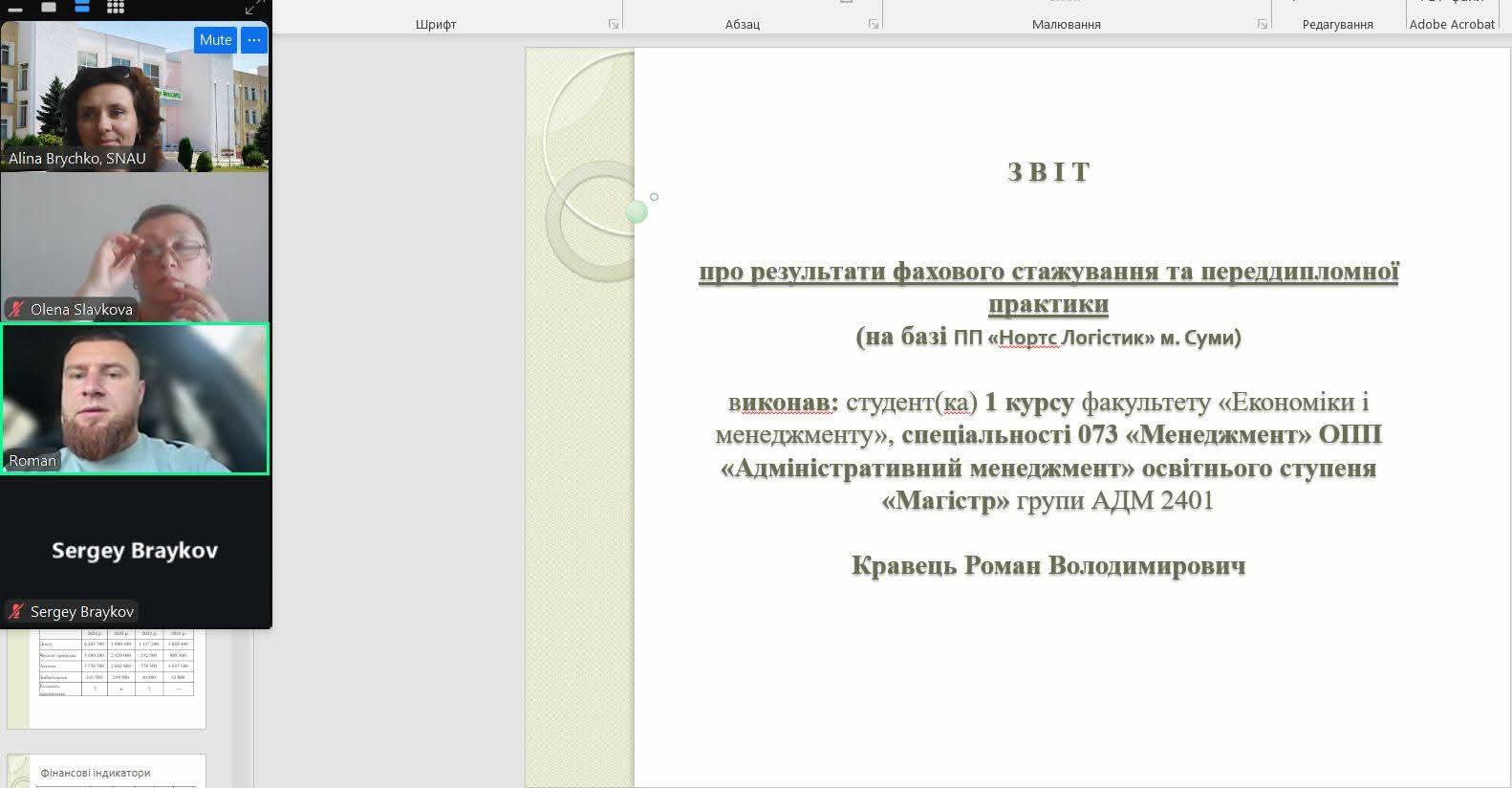Click Sergey Braykov's muted microphone icon
The image size is (1512, 788).
click(x=16, y=611)
